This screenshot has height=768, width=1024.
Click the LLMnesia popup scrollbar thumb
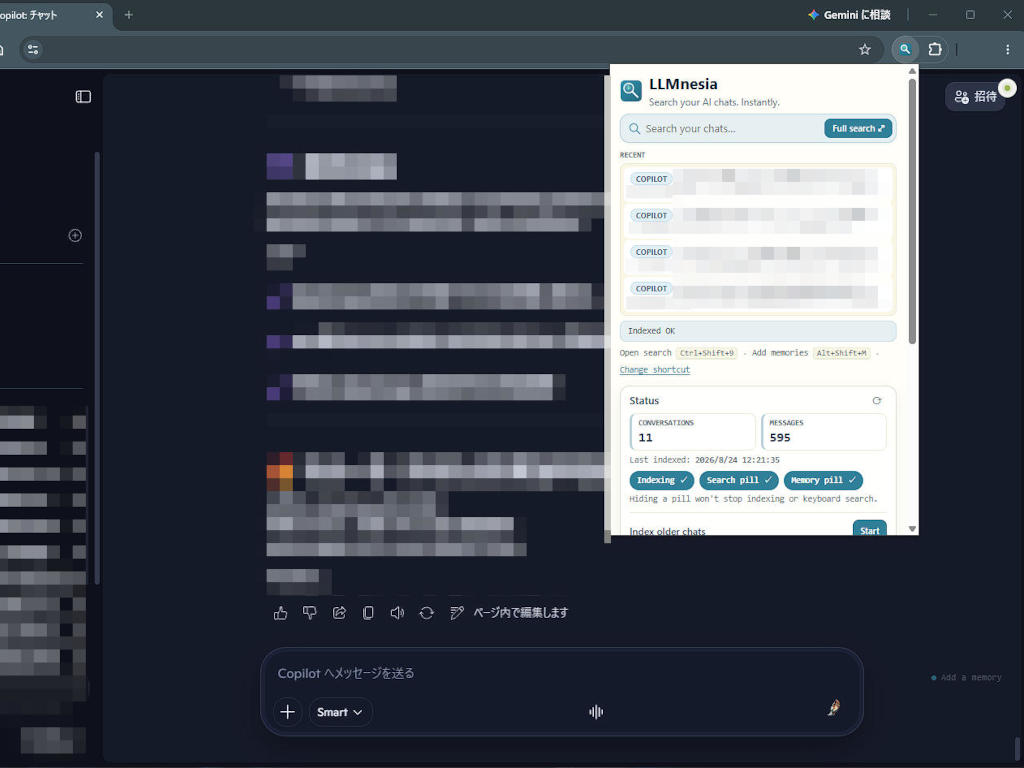pyautogui.click(x=912, y=210)
